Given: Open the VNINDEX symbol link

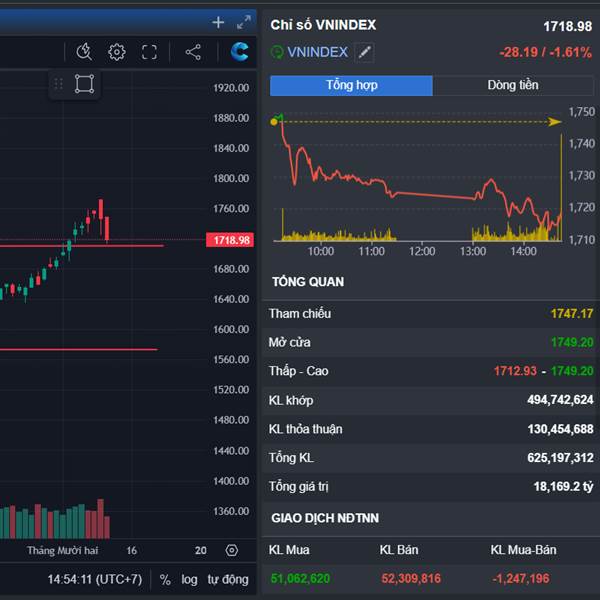Looking at the screenshot, I should (x=318, y=52).
